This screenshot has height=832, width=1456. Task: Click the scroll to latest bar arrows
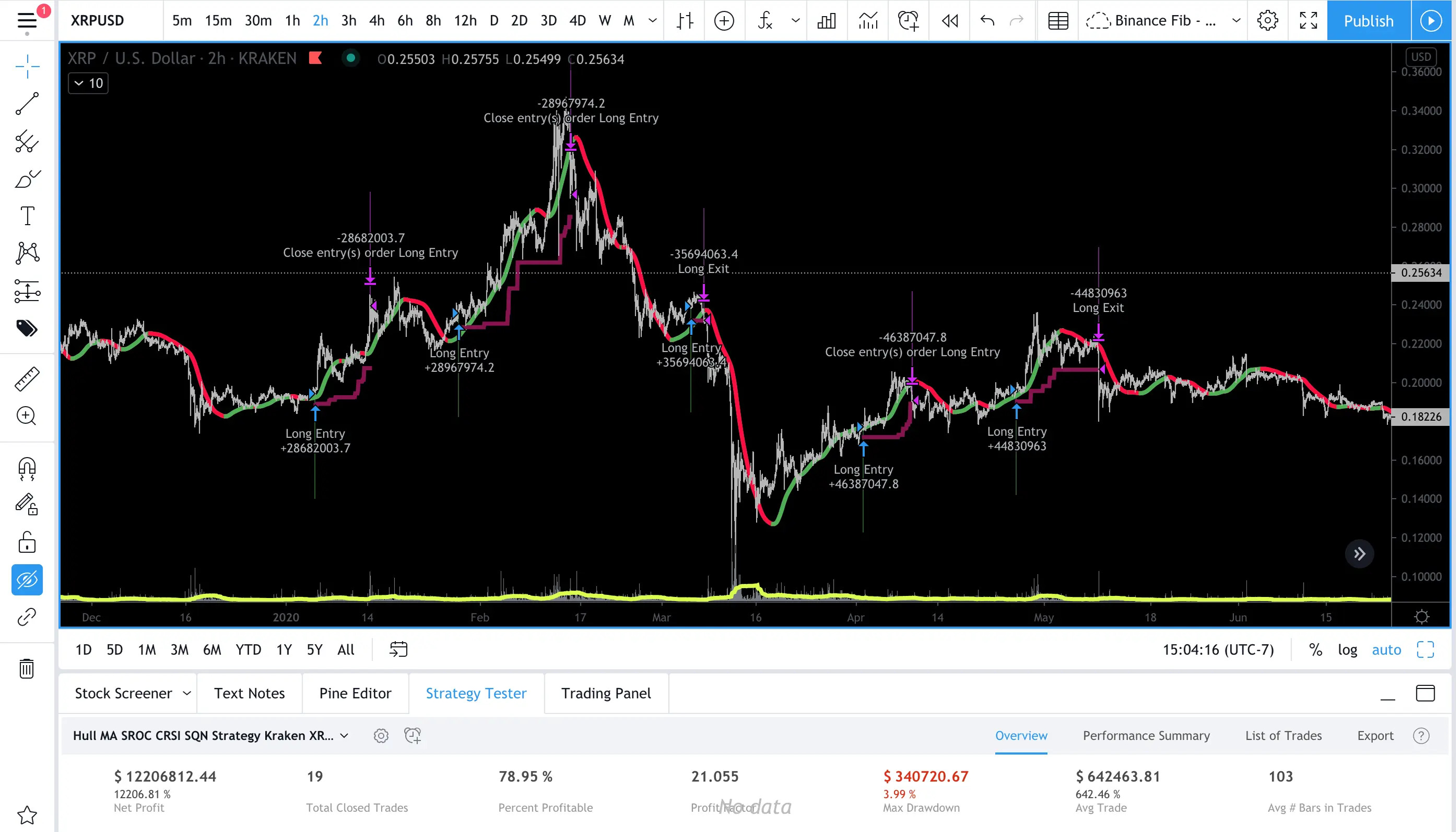click(x=1359, y=554)
